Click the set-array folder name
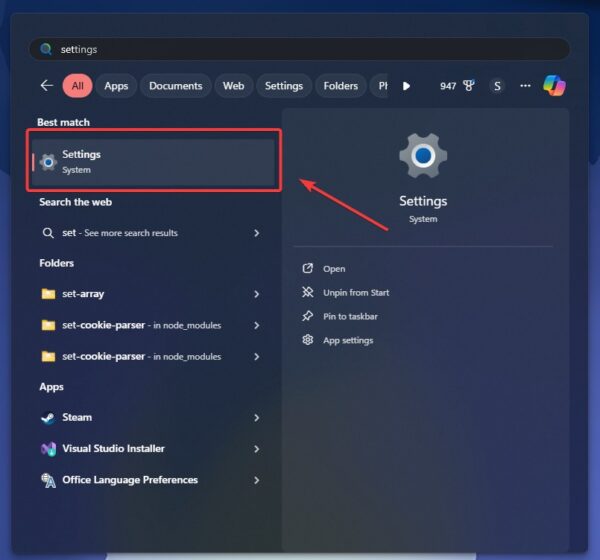 tap(83, 294)
